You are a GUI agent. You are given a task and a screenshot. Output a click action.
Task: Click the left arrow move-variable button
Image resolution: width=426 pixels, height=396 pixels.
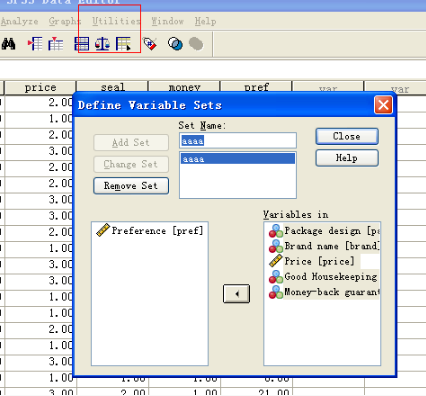[x=236, y=294]
